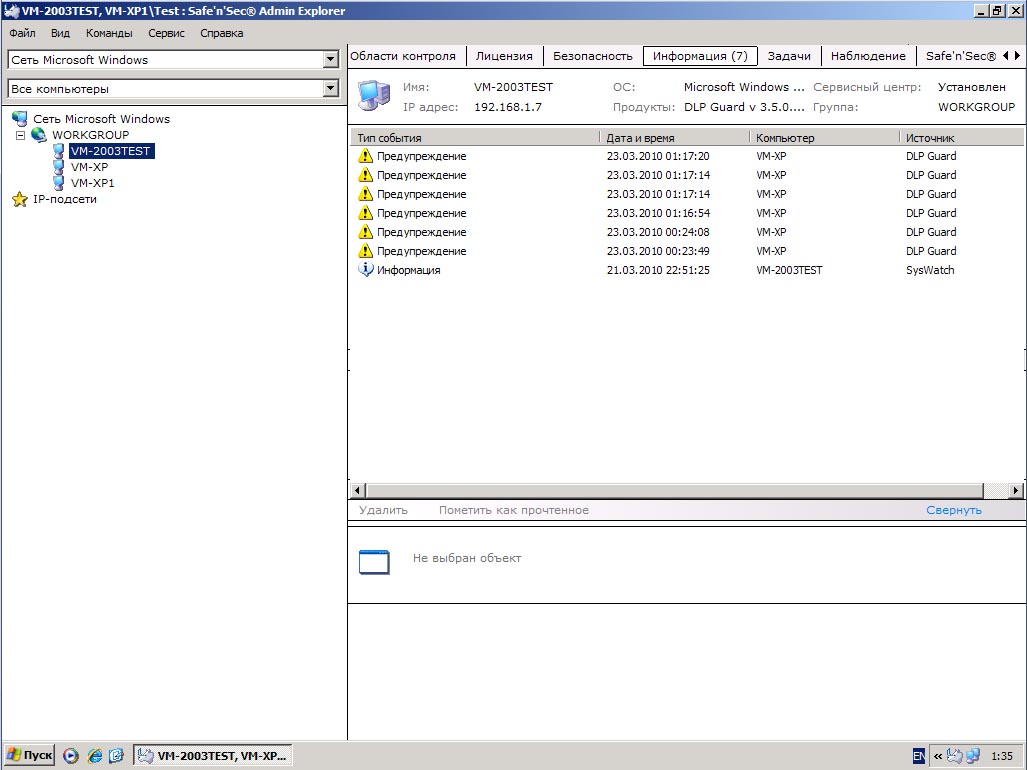The width and height of the screenshot is (1027, 770).
Task: Click the third quick launch icon in the taskbar
Action: pos(117,756)
